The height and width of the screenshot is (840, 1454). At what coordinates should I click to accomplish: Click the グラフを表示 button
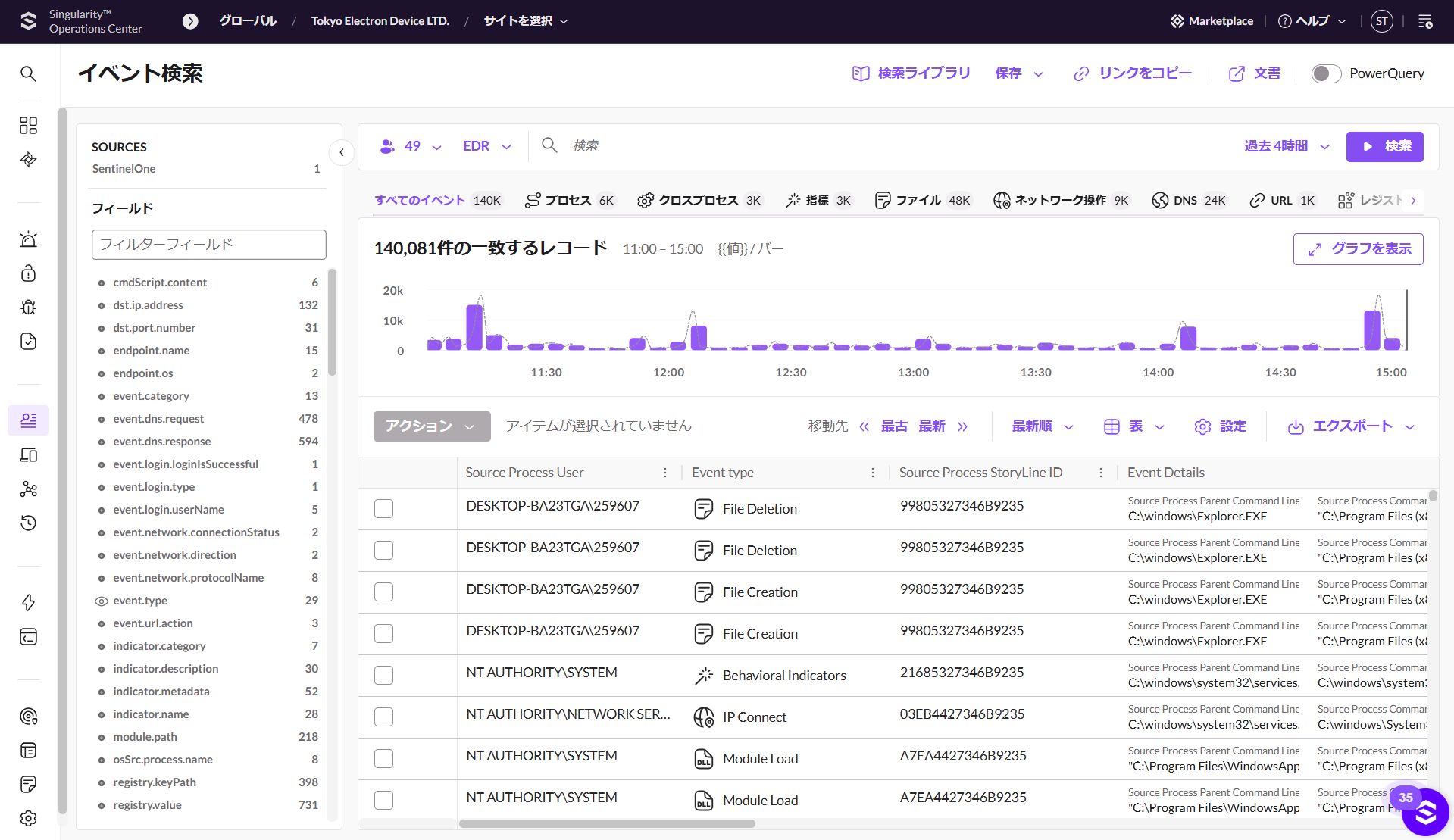pos(1358,249)
